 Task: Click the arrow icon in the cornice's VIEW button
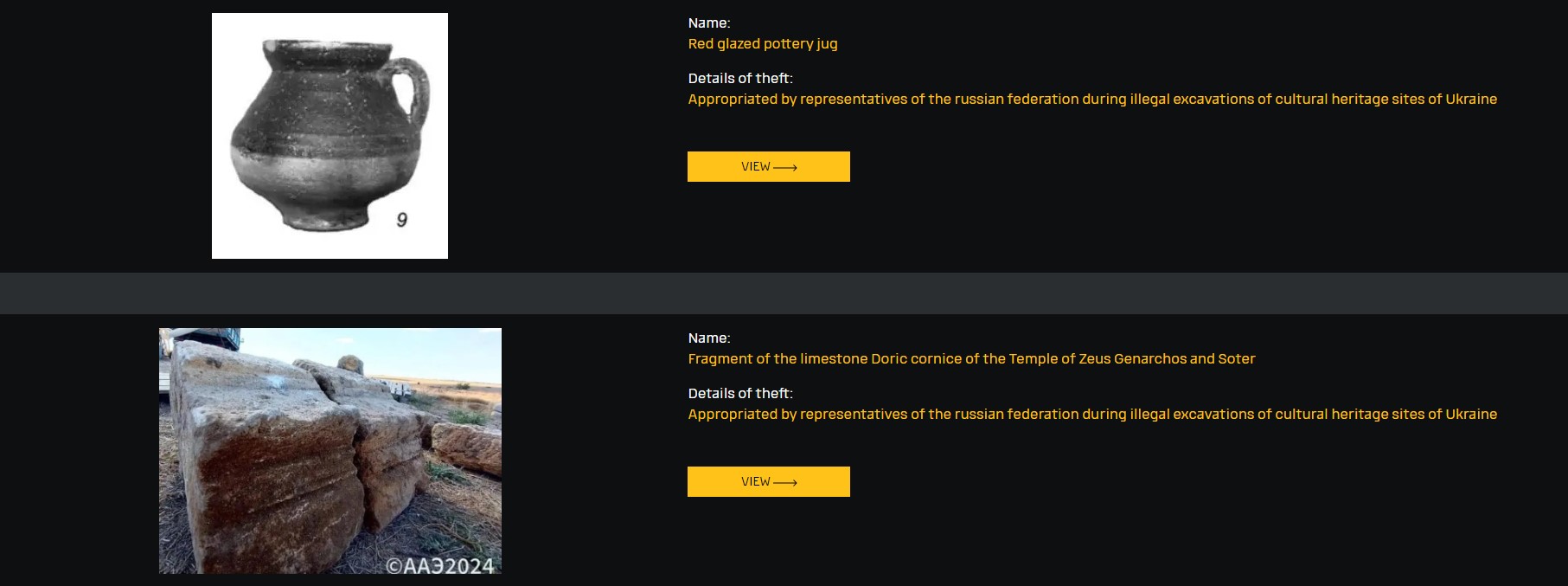pos(785,482)
